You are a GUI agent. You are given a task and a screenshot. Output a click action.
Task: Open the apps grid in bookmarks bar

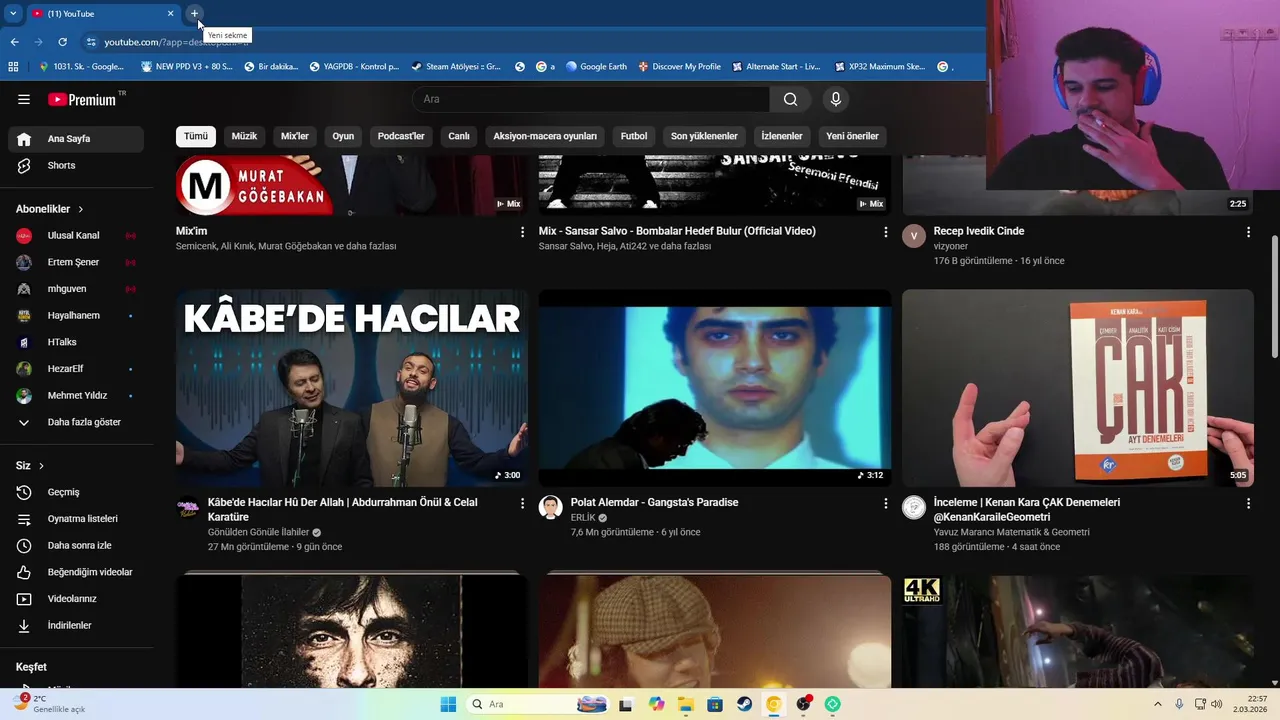coord(13,67)
